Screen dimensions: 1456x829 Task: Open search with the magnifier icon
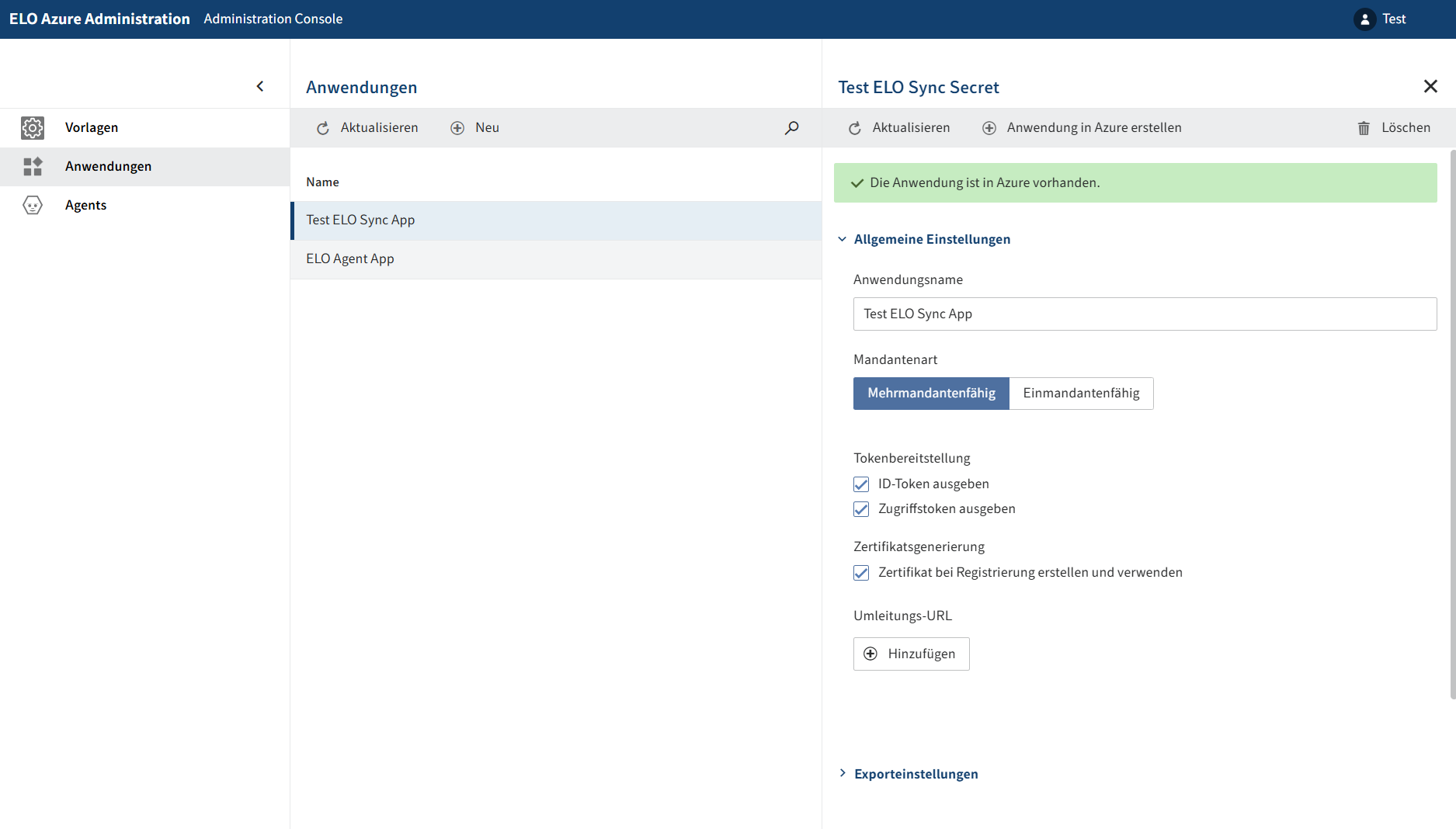click(x=791, y=128)
